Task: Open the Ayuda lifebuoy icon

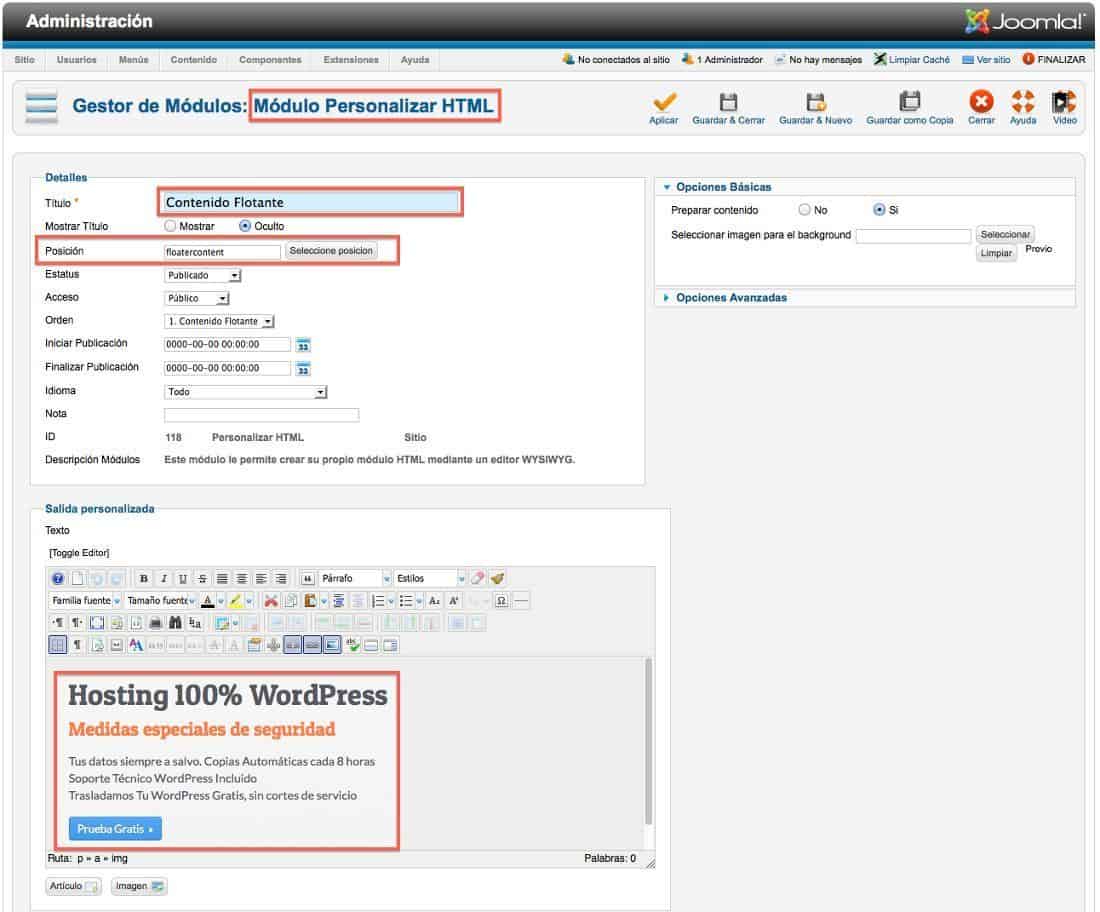Action: point(1023,102)
